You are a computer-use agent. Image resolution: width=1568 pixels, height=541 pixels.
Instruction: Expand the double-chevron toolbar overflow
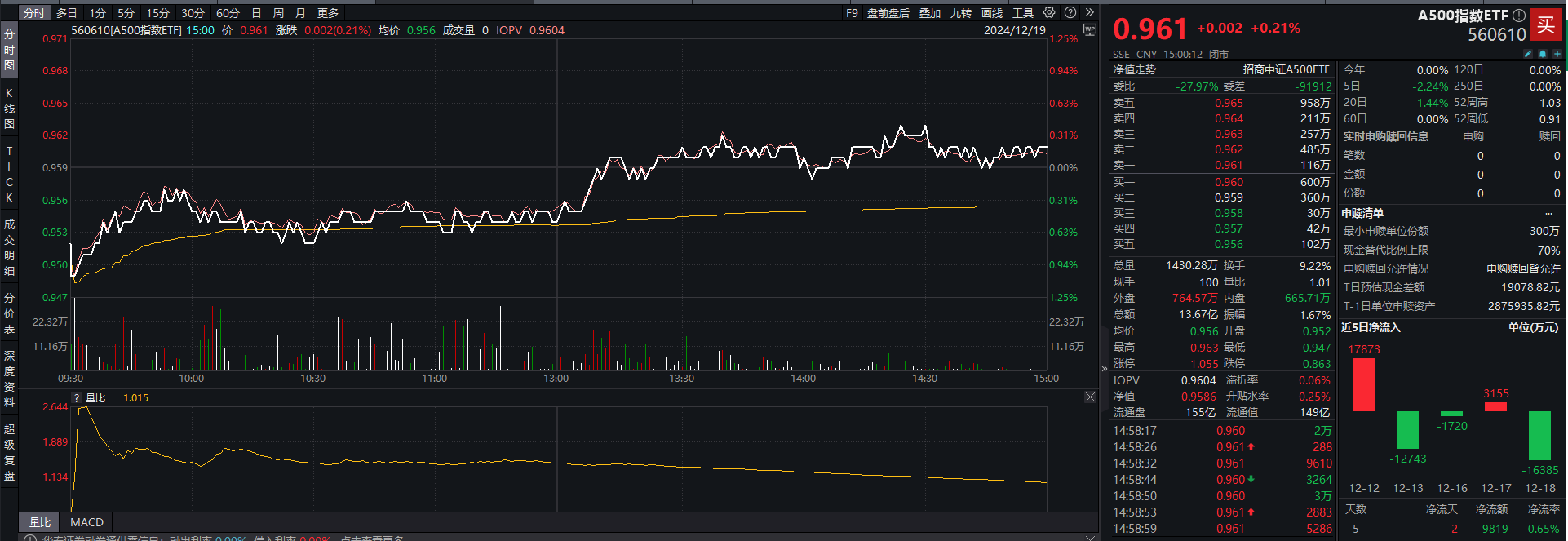click(x=1089, y=12)
